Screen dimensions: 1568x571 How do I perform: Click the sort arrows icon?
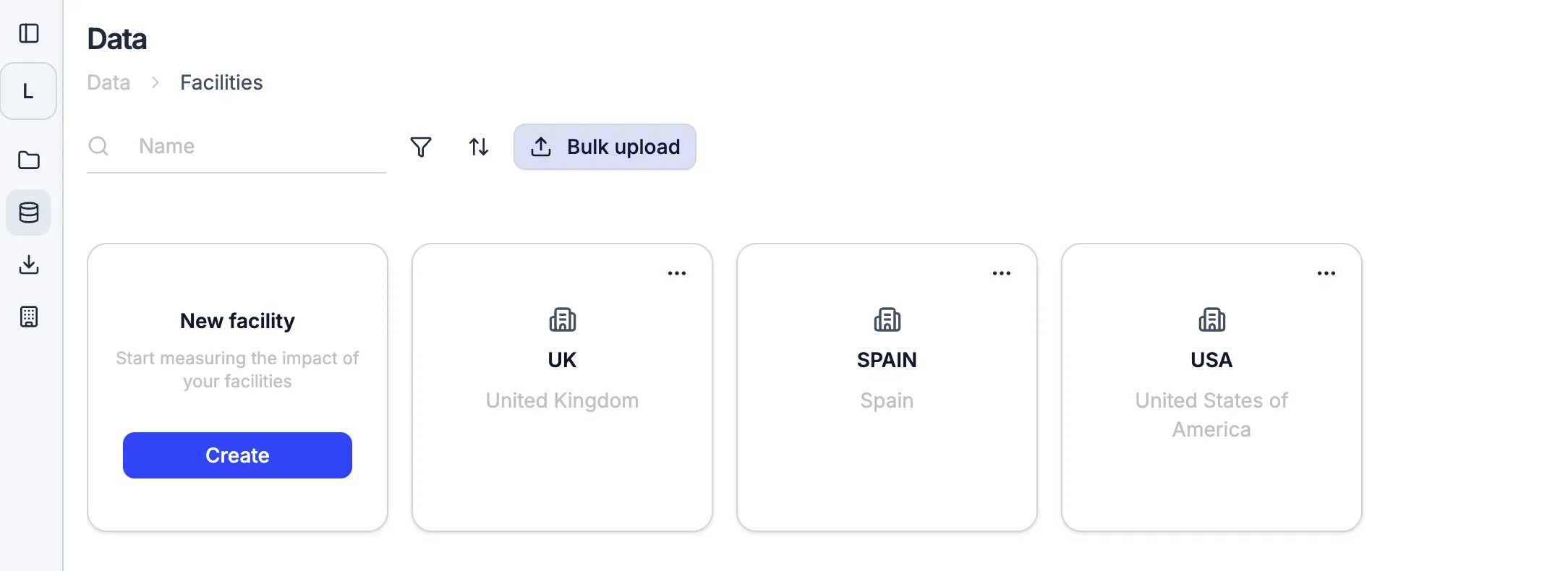pos(477,146)
